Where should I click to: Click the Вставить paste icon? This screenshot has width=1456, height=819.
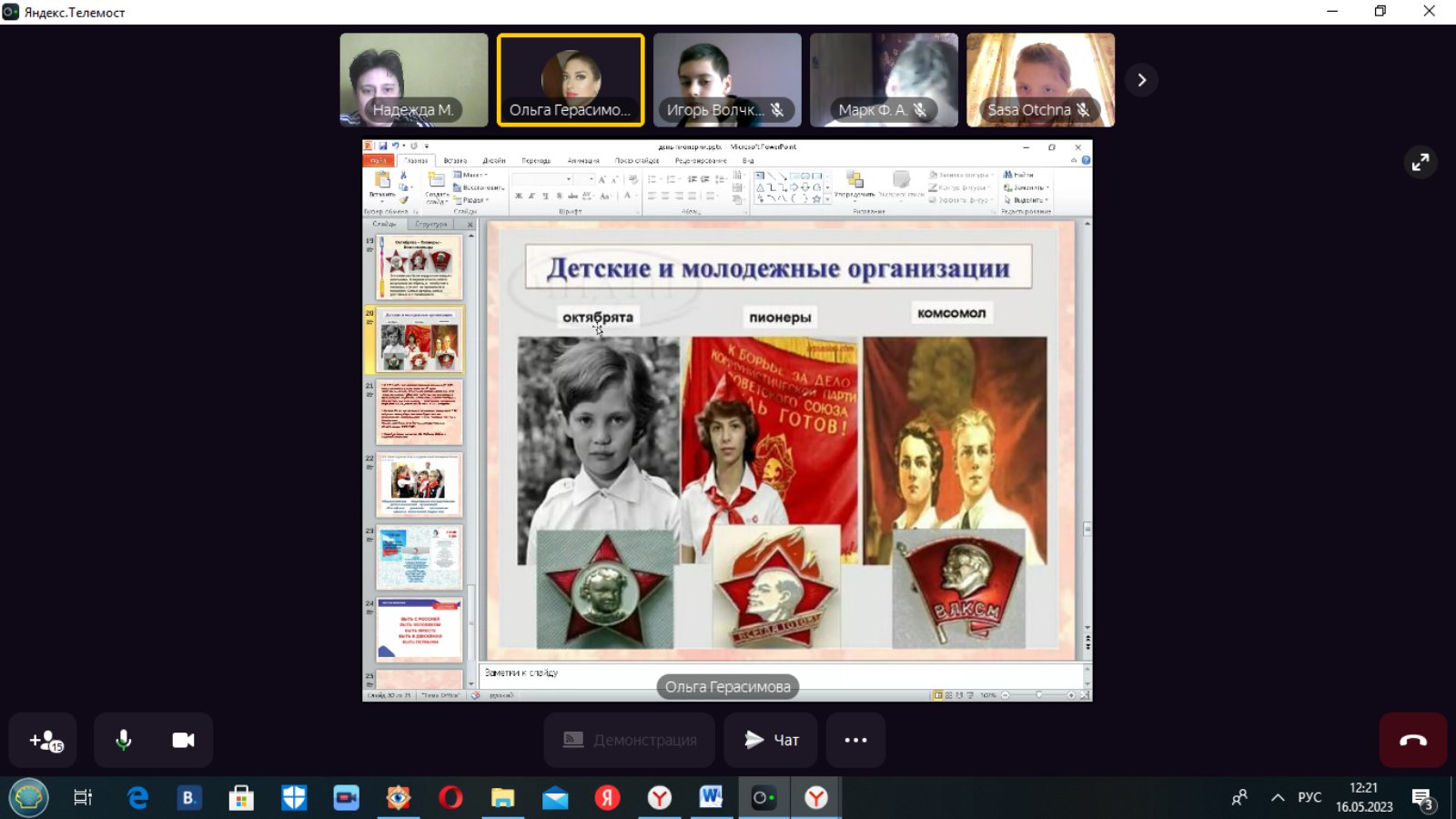point(382,179)
